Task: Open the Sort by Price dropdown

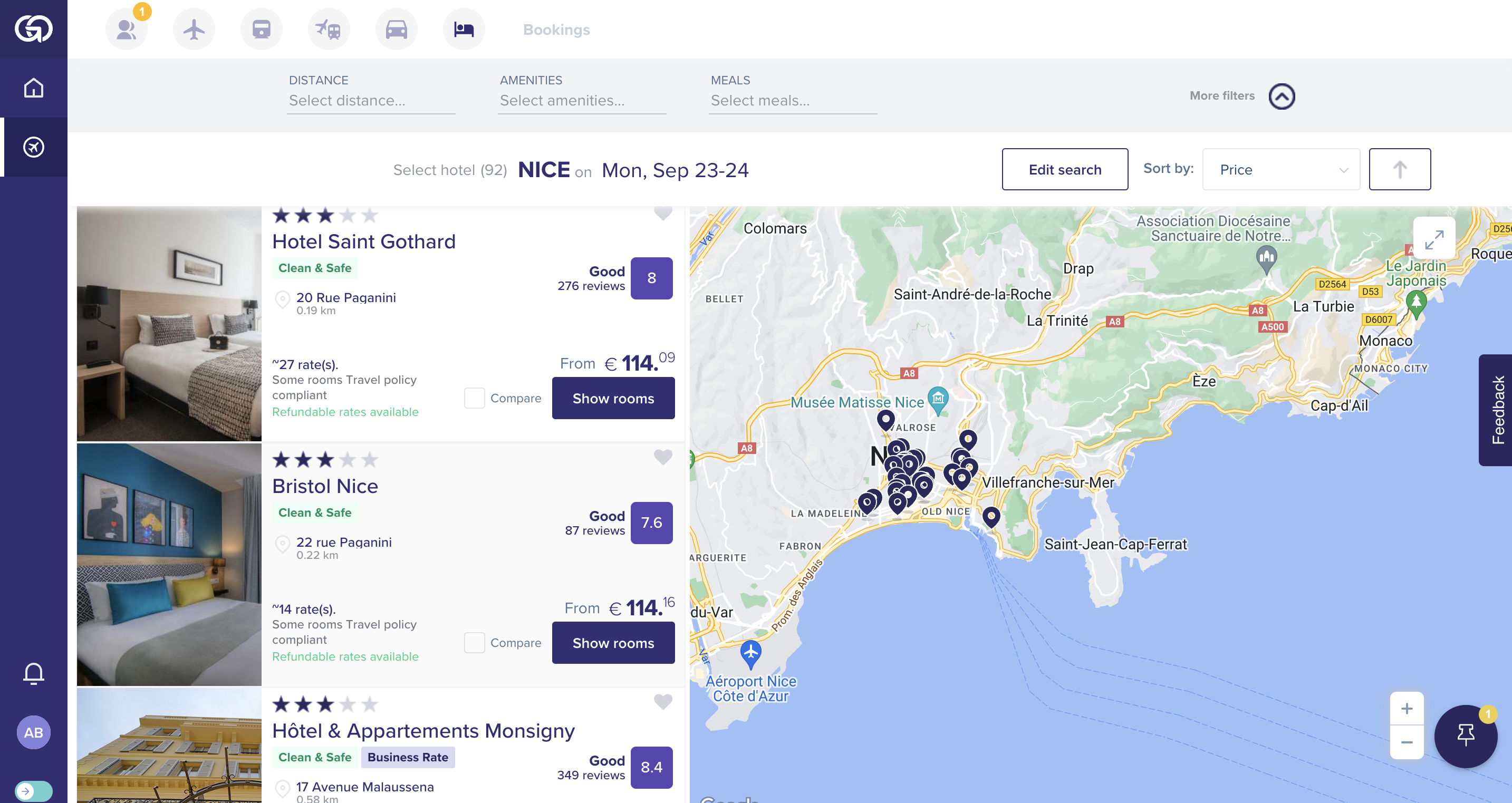Action: pyautogui.click(x=1280, y=170)
